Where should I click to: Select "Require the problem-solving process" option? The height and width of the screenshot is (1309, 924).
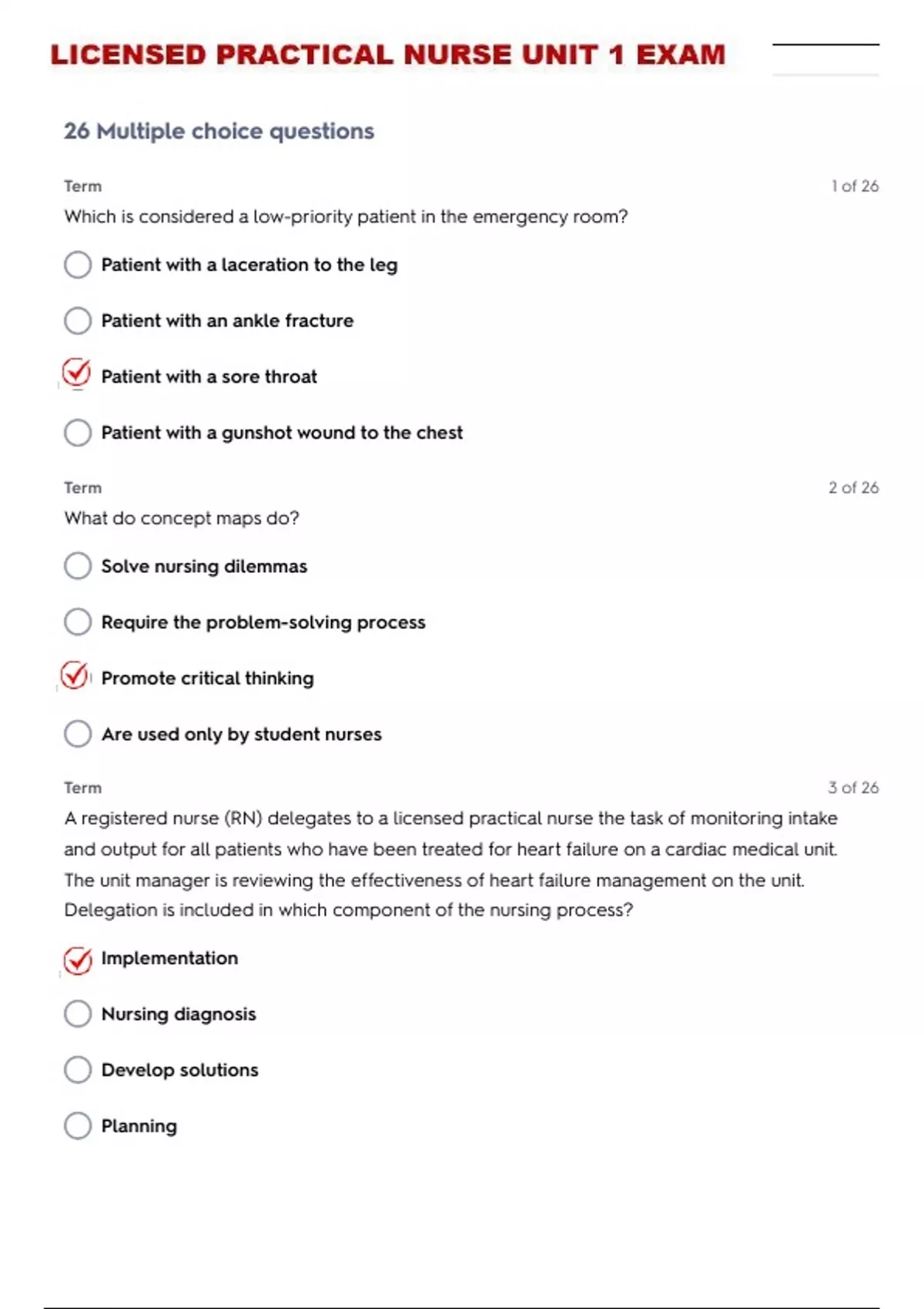78,622
